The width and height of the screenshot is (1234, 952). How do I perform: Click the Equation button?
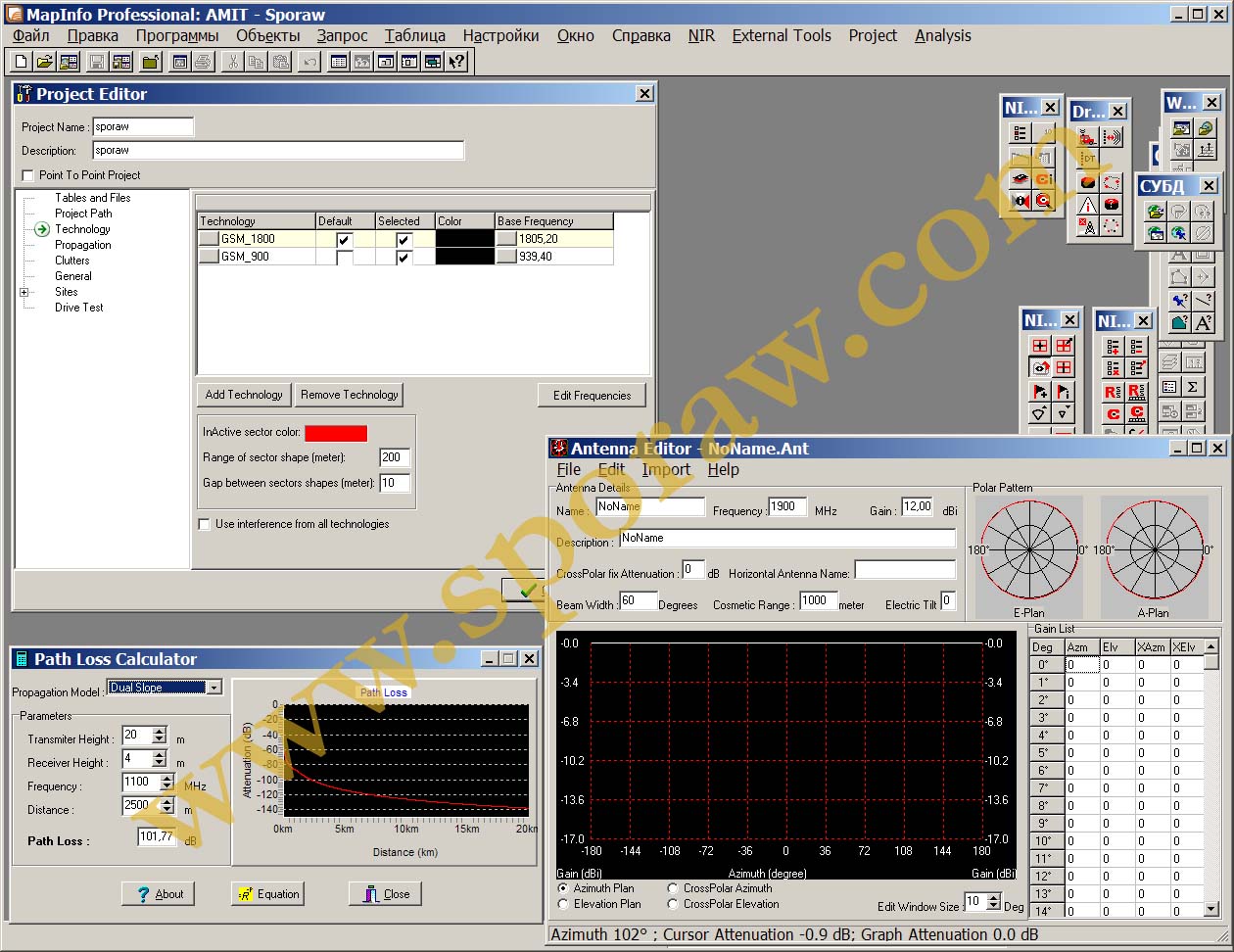tap(267, 893)
